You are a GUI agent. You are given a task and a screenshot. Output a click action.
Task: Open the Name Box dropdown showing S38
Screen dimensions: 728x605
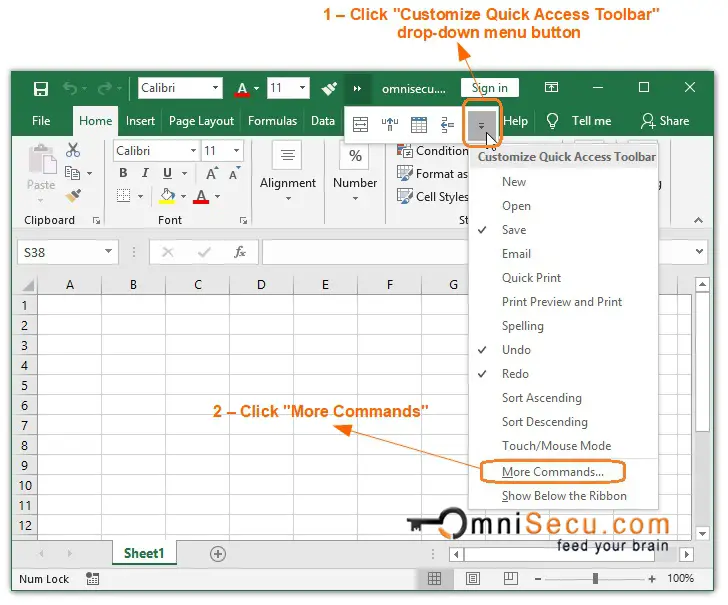point(108,253)
